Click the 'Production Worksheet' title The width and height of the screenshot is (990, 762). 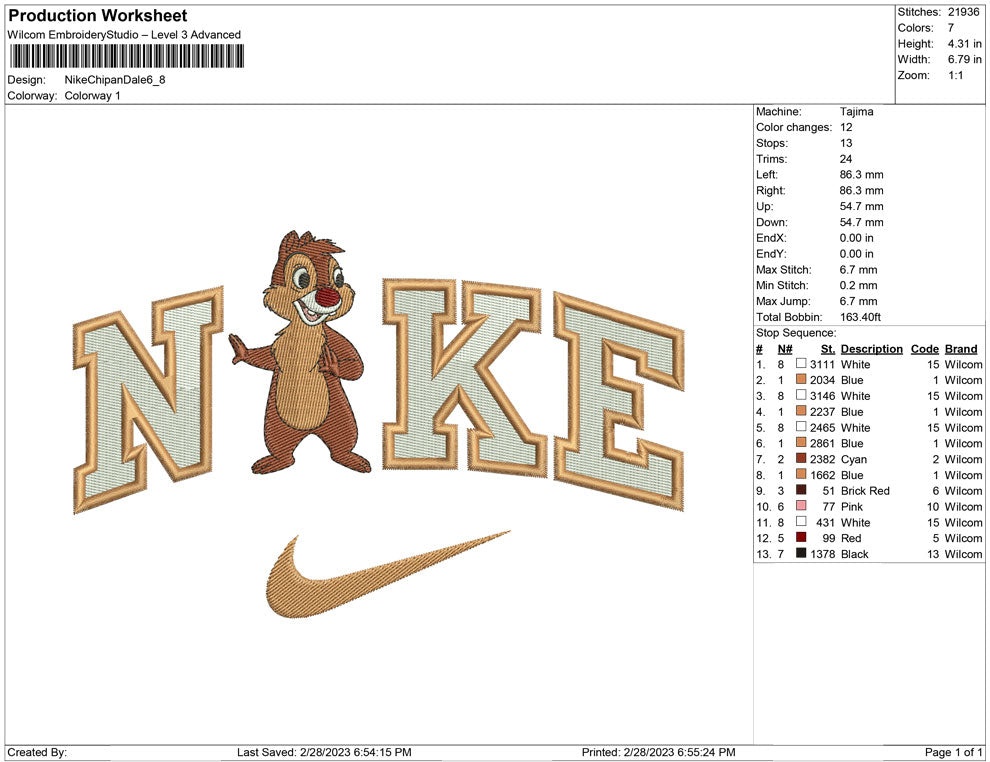[x=98, y=16]
